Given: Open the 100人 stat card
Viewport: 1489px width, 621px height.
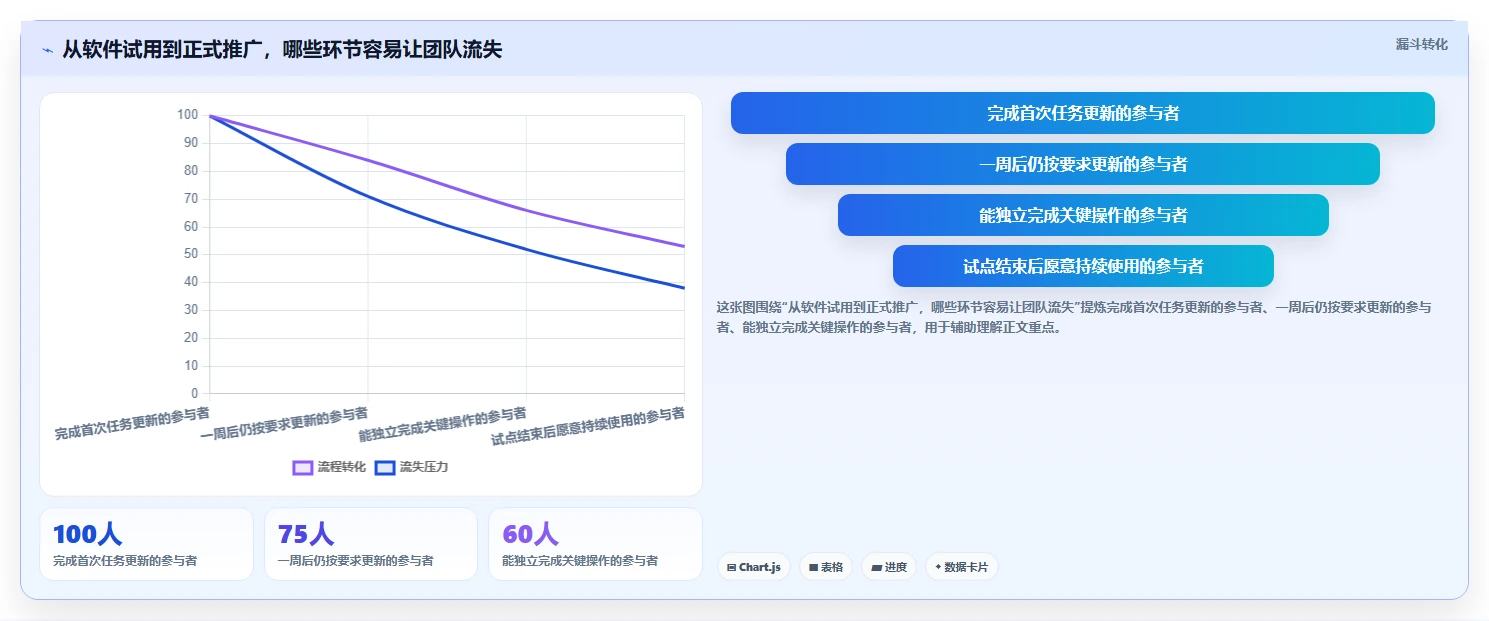Looking at the screenshot, I should tap(146, 544).
